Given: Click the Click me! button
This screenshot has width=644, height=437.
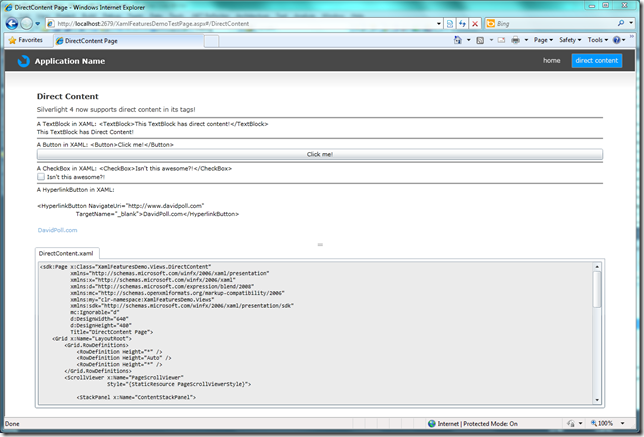Looking at the screenshot, I should tap(320, 154).
